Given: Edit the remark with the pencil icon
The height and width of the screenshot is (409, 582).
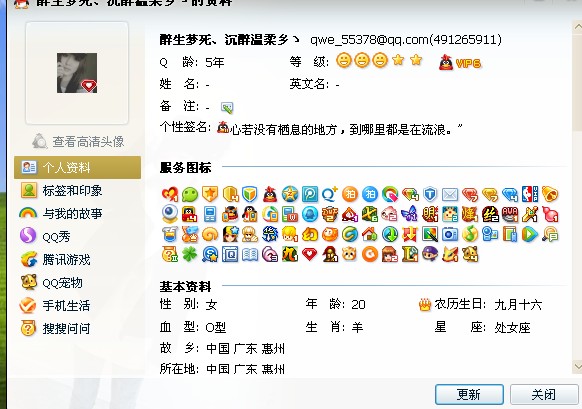Looking at the screenshot, I should coord(227,107).
